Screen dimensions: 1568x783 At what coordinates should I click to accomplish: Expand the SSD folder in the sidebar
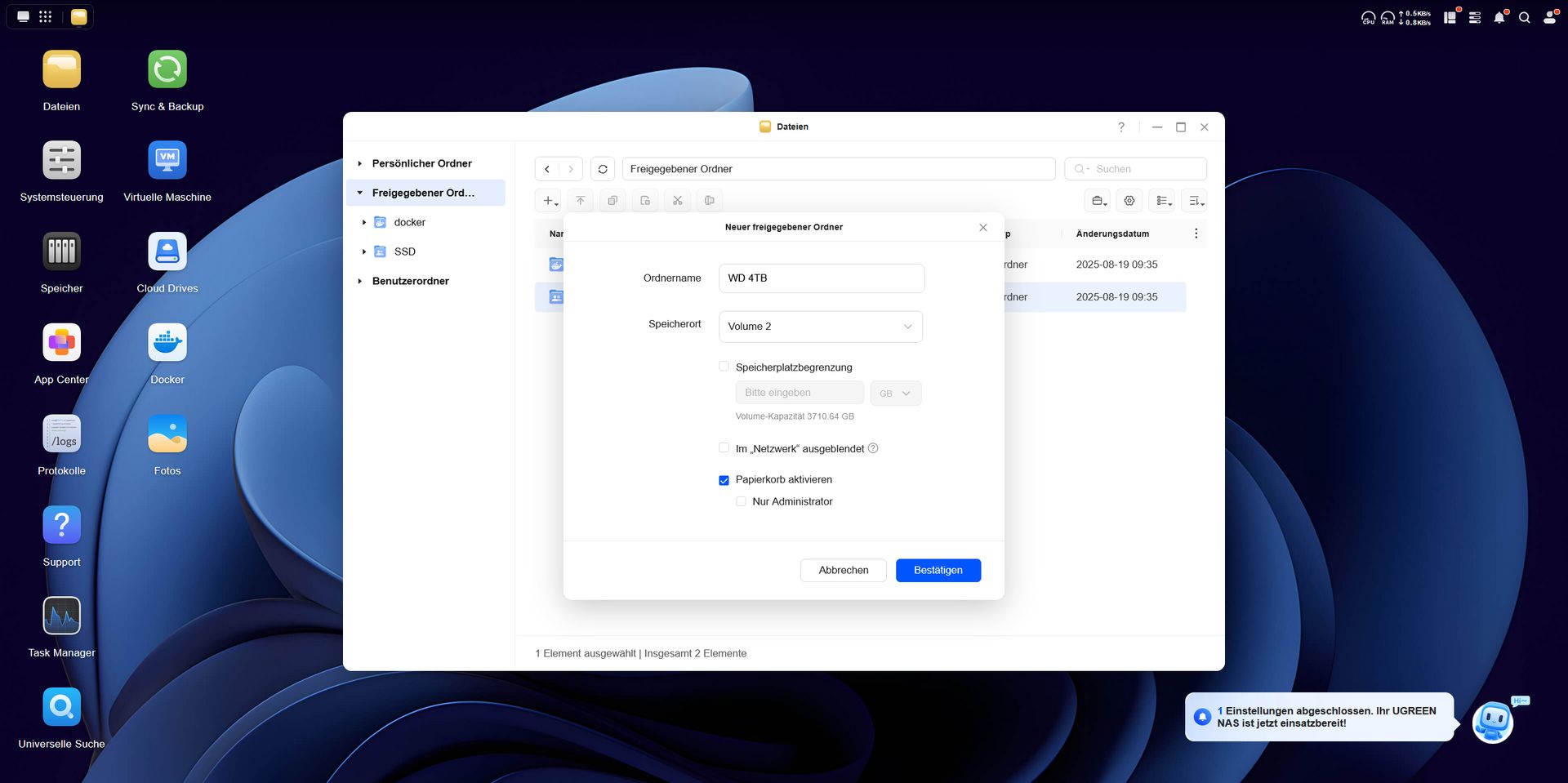tap(364, 251)
